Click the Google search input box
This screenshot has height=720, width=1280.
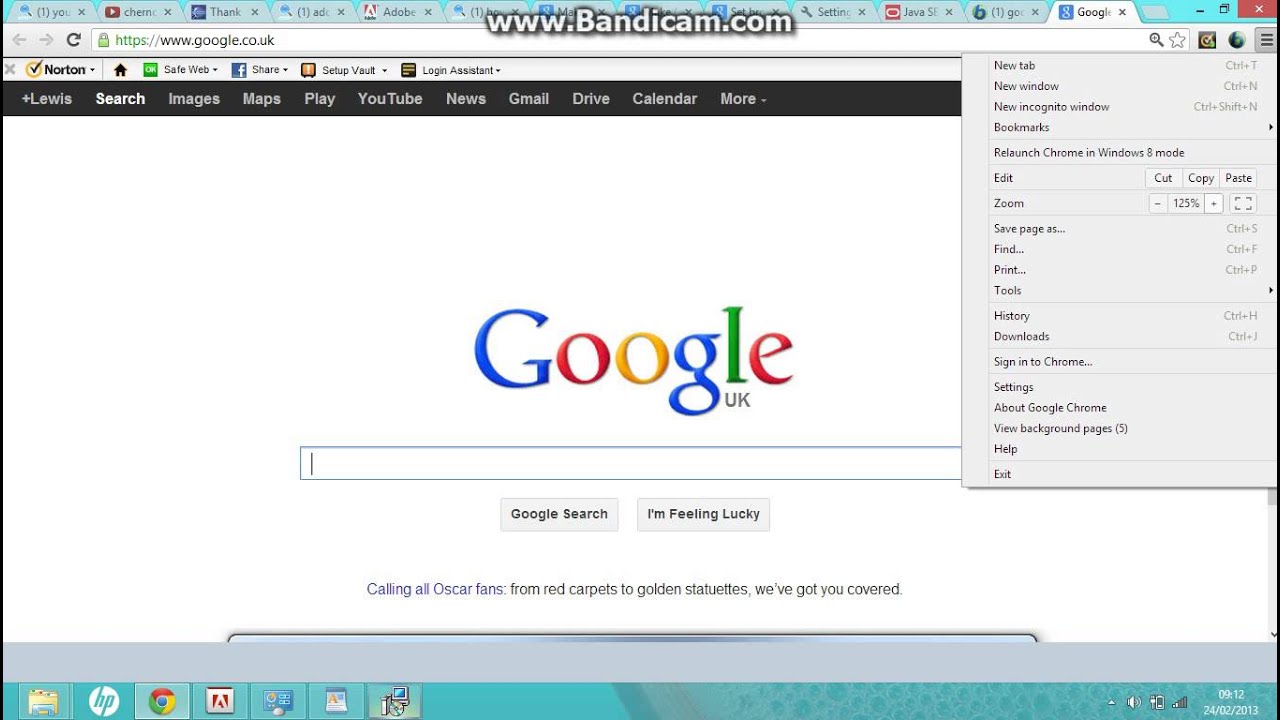631,463
